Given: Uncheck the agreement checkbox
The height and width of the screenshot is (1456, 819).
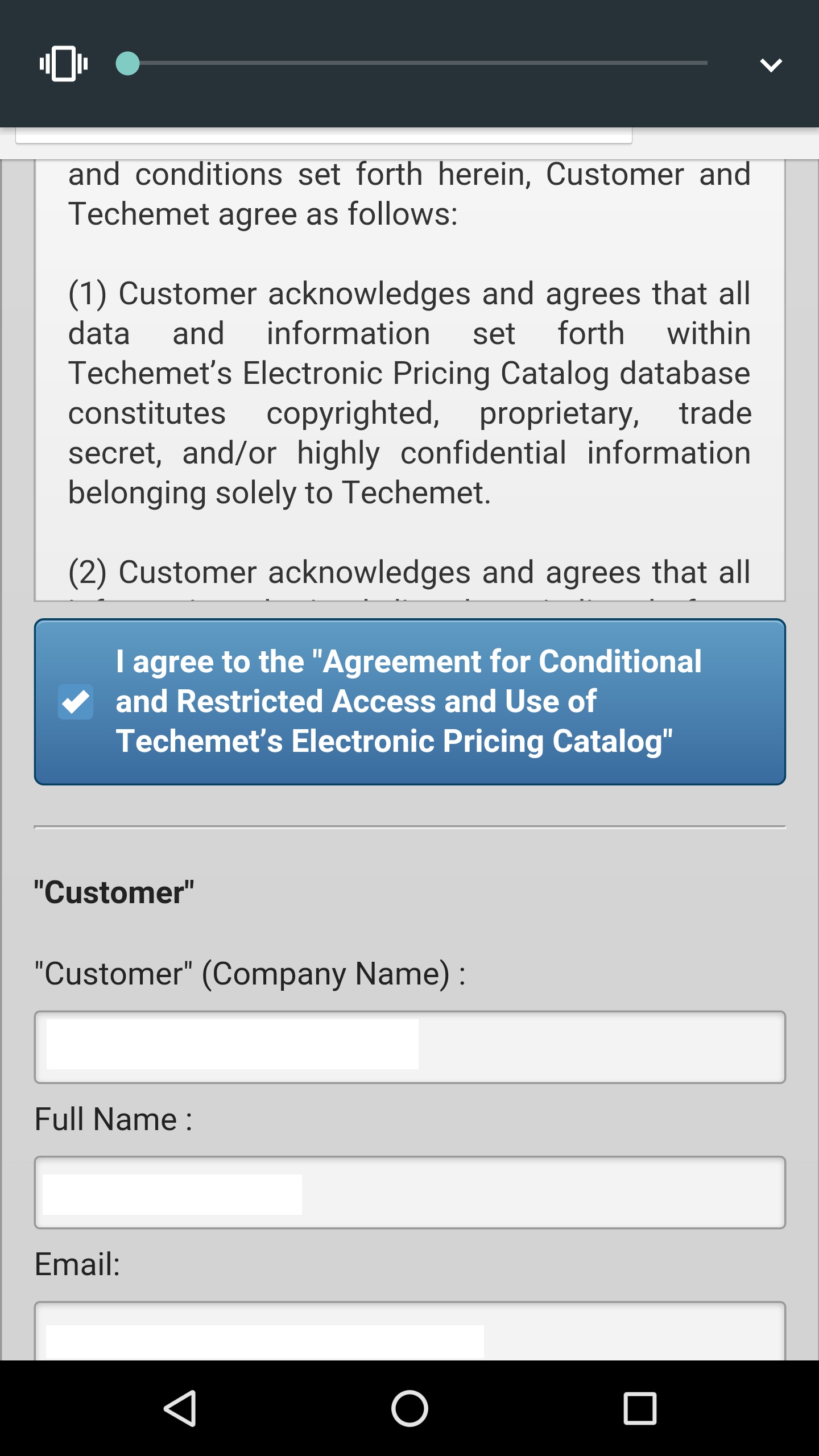Looking at the screenshot, I should pos(76,702).
